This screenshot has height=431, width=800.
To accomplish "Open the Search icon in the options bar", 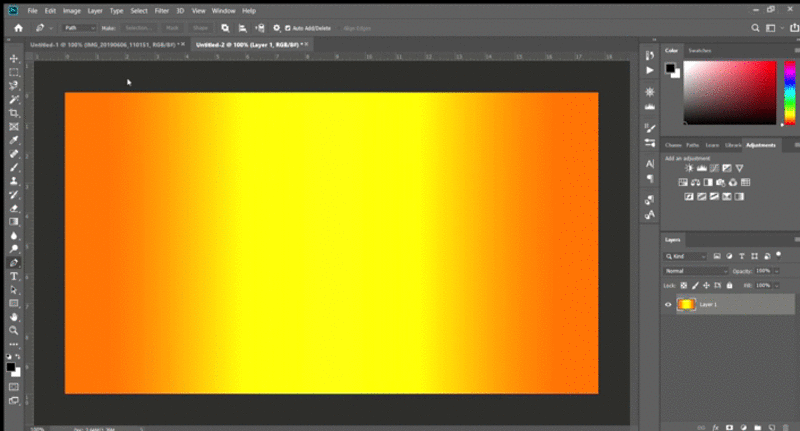I will (x=755, y=28).
